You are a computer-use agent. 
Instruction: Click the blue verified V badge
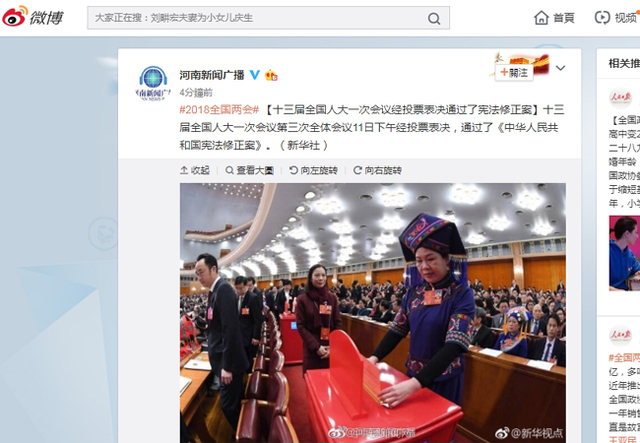tap(255, 75)
